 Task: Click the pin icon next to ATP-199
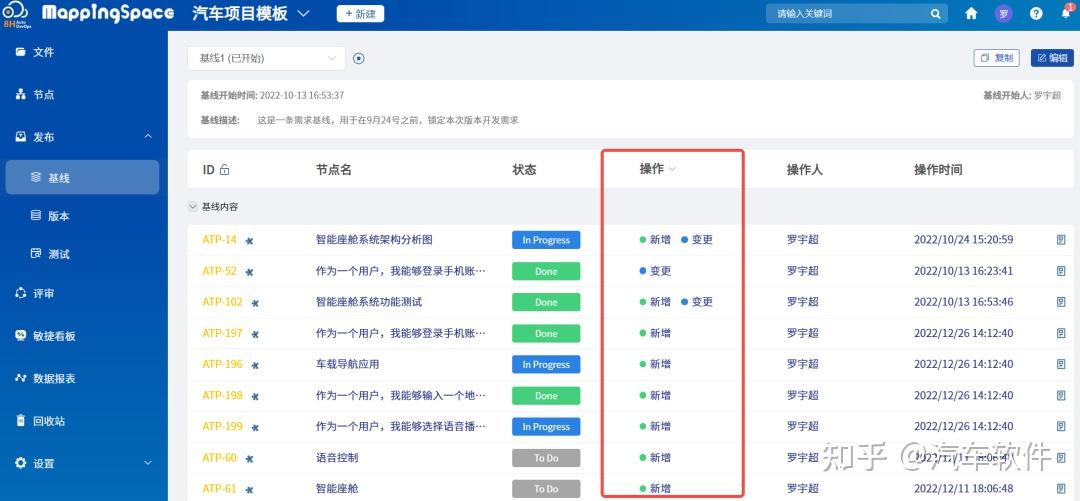[255, 427]
